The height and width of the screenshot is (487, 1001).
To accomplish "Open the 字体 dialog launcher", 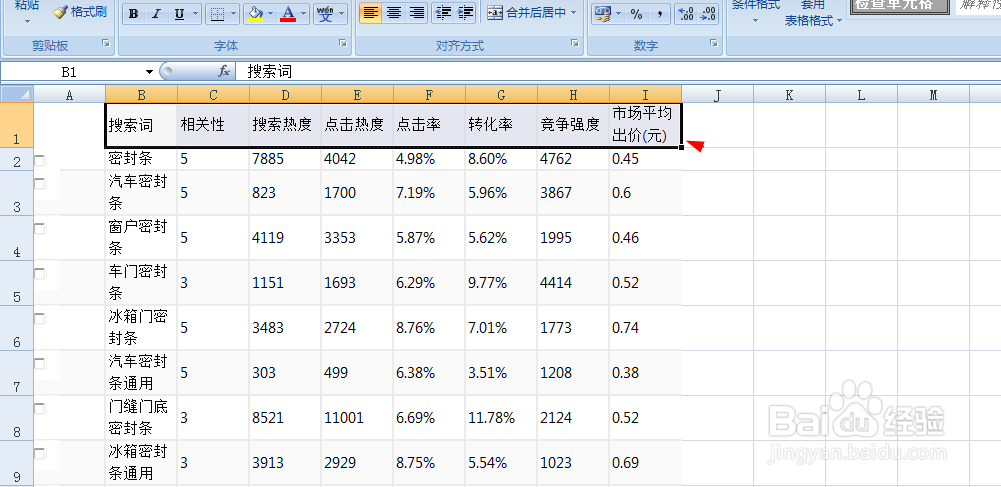I will tap(343, 43).
